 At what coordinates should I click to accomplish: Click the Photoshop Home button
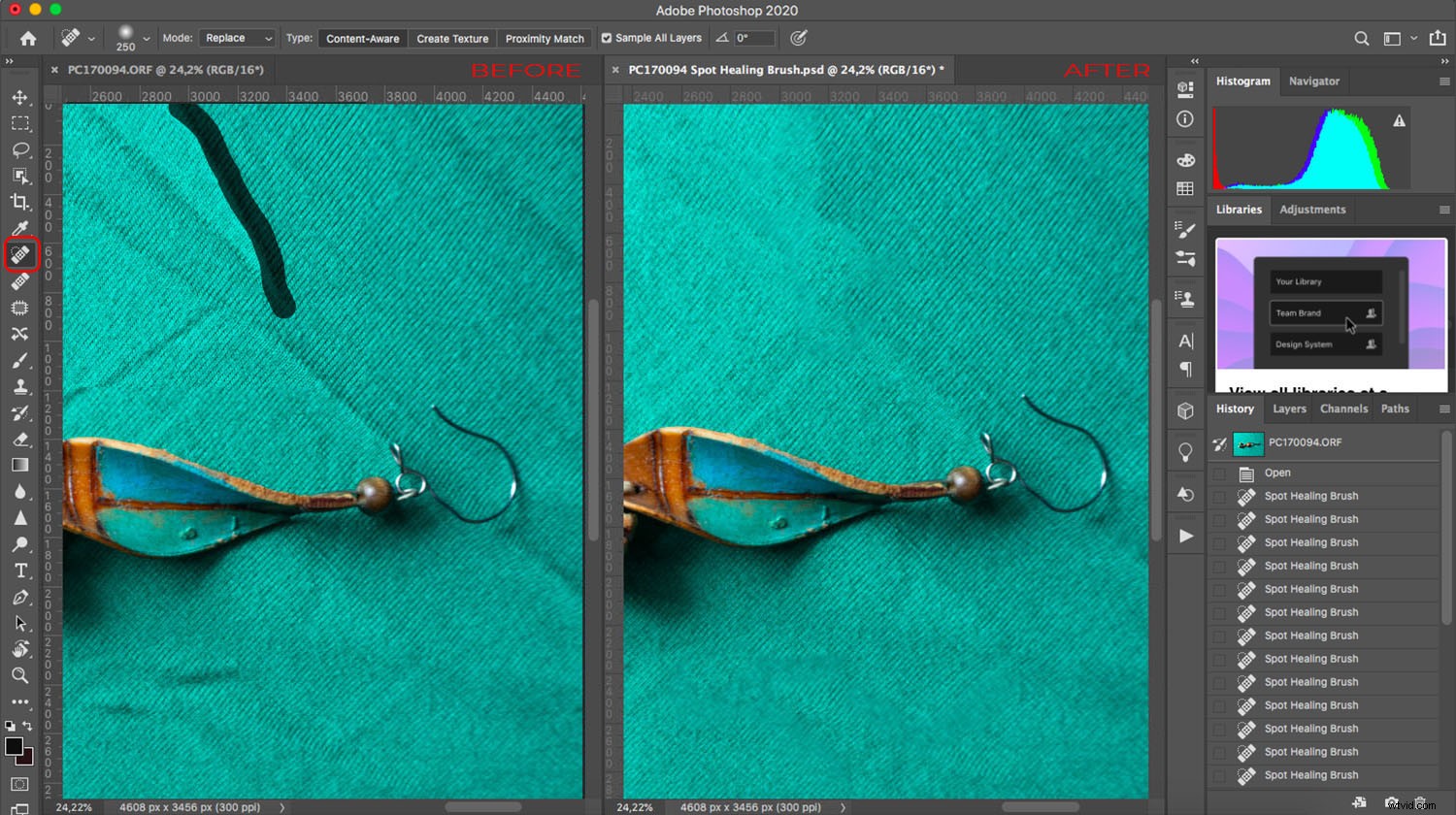[x=27, y=38]
